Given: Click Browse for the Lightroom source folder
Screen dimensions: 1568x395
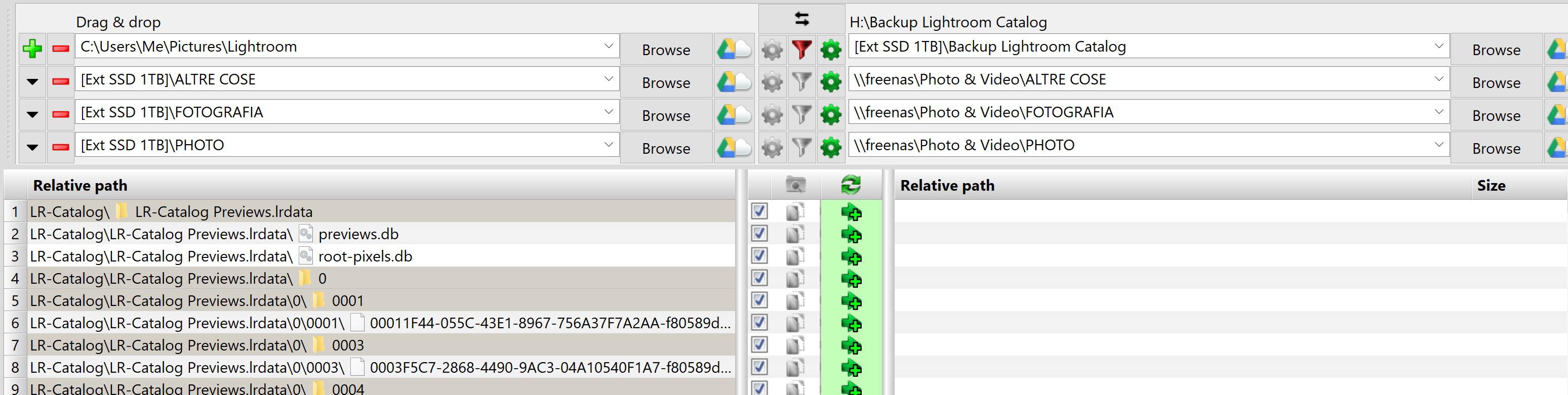Looking at the screenshot, I should 666,49.
